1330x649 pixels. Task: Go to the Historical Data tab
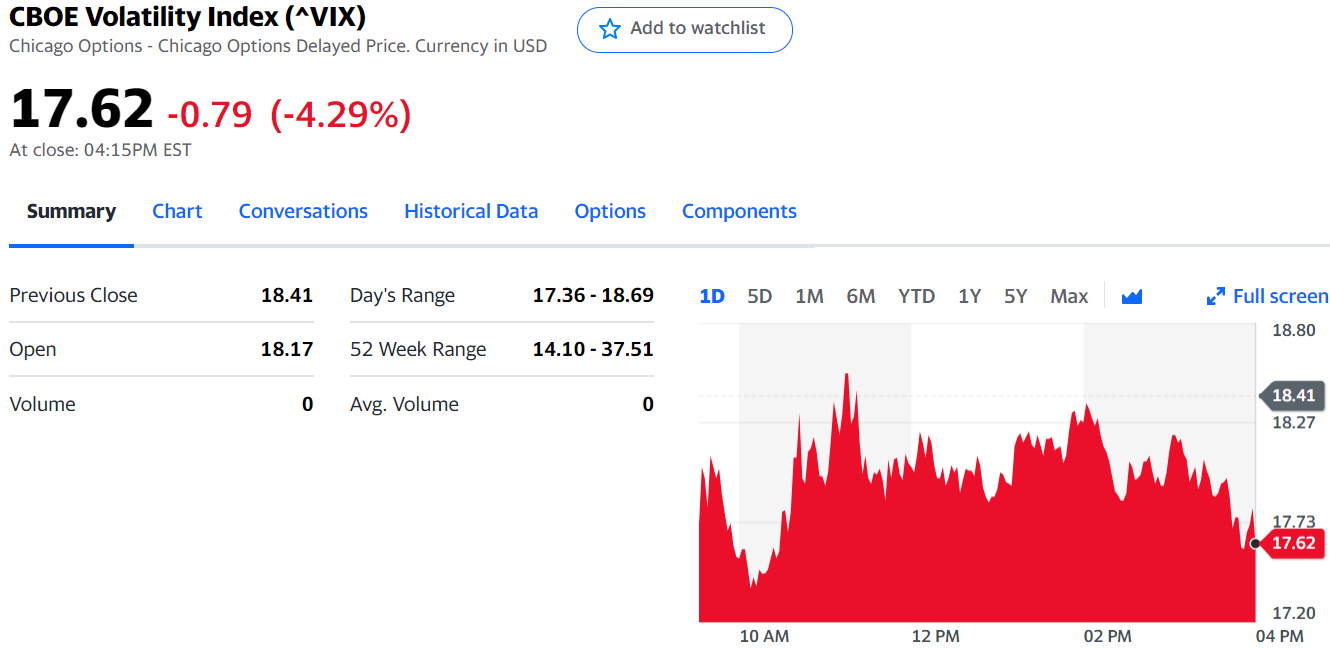coord(471,211)
